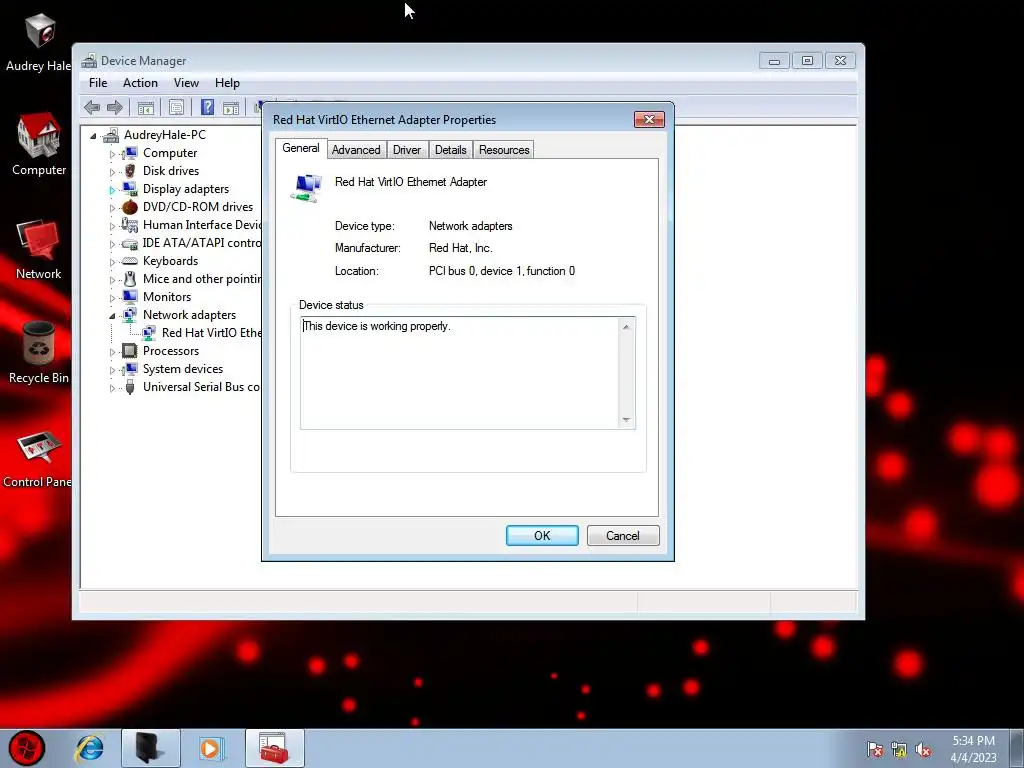Screen dimensions: 1024x768
Task: Open the Network desktop icon
Action: (39, 249)
